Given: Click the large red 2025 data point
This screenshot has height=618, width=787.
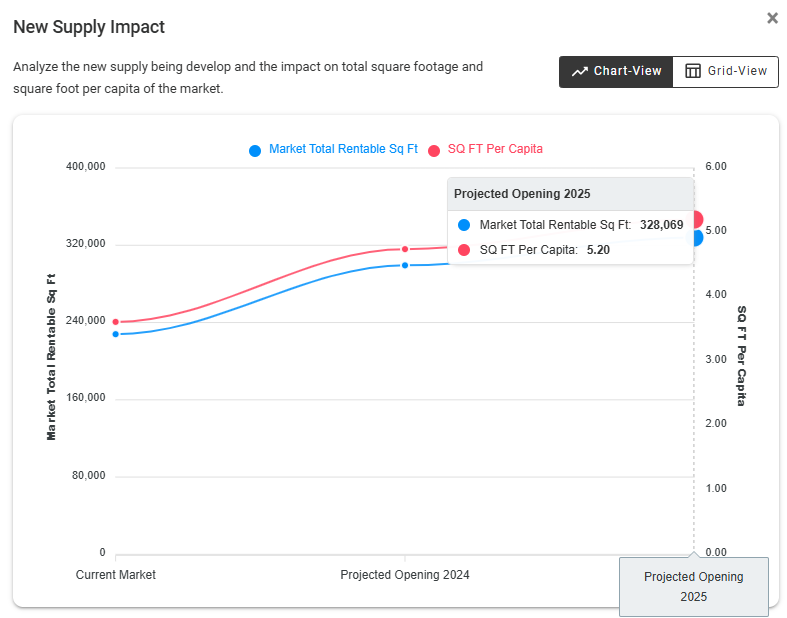Looking at the screenshot, I should [x=696, y=219].
